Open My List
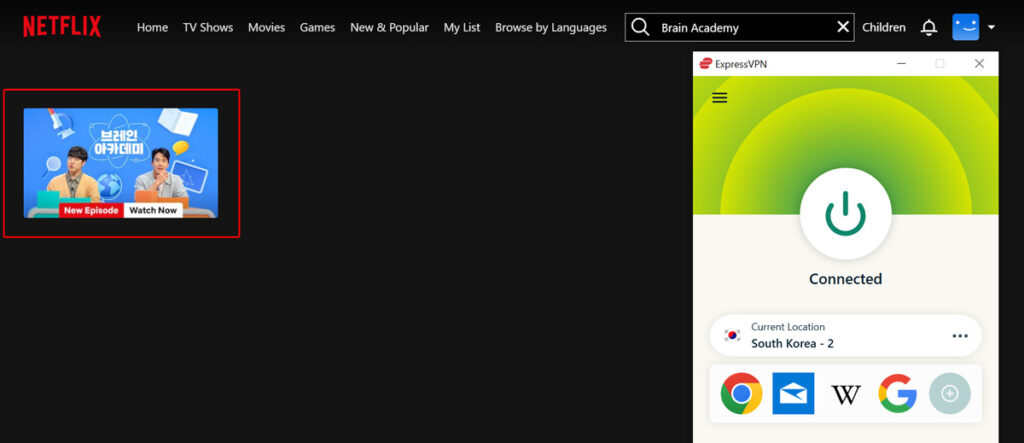The height and width of the screenshot is (443, 1024). click(462, 27)
